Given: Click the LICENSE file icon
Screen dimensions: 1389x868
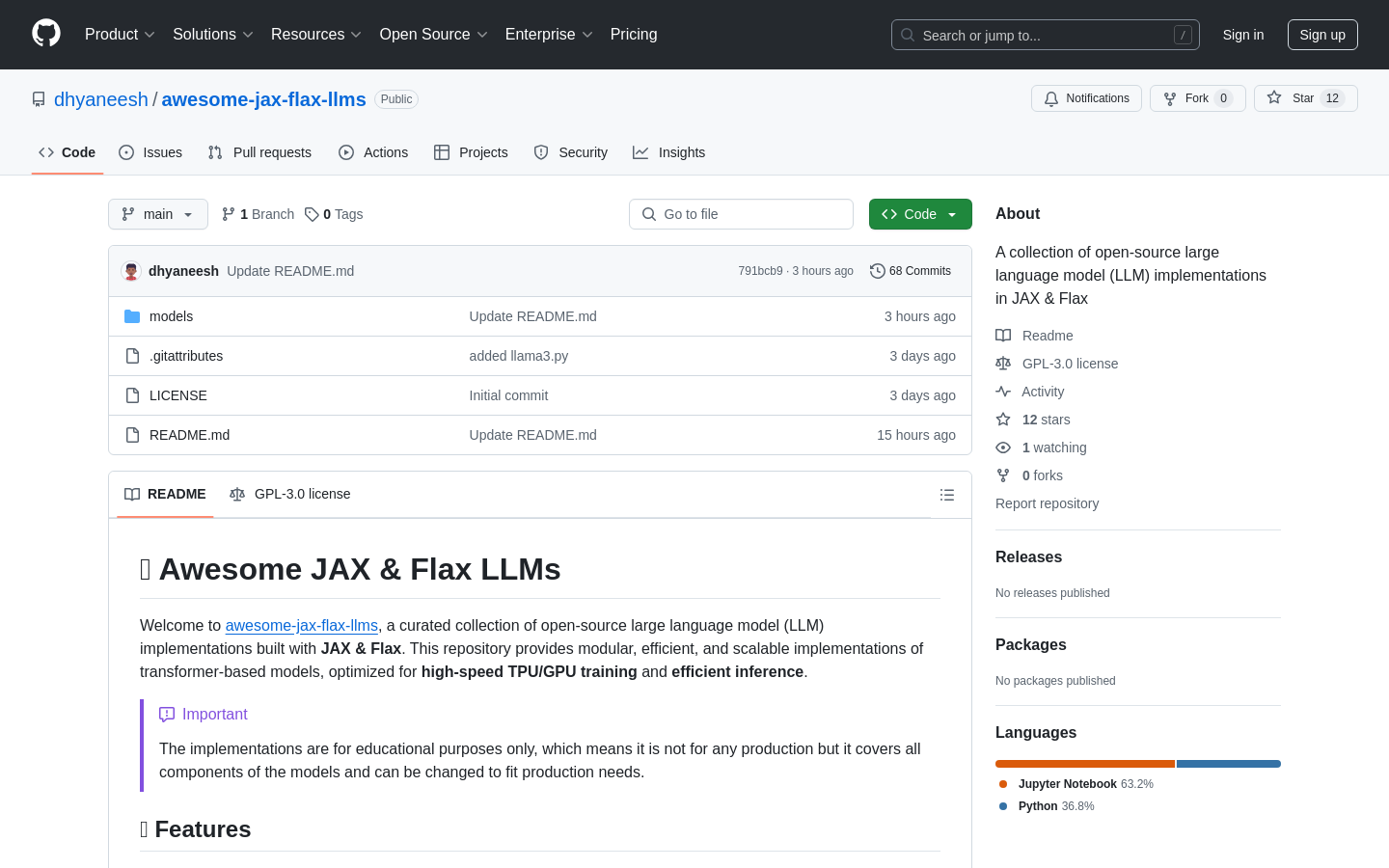Looking at the screenshot, I should coord(132,395).
